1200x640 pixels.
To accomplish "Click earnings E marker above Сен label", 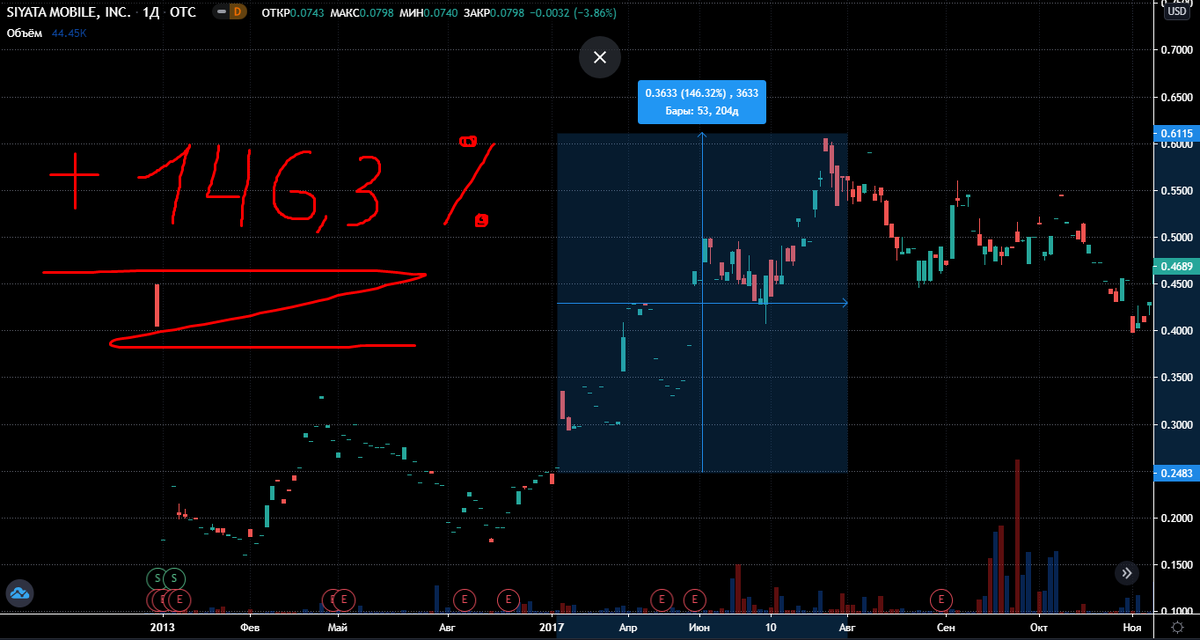I will pos(942,599).
